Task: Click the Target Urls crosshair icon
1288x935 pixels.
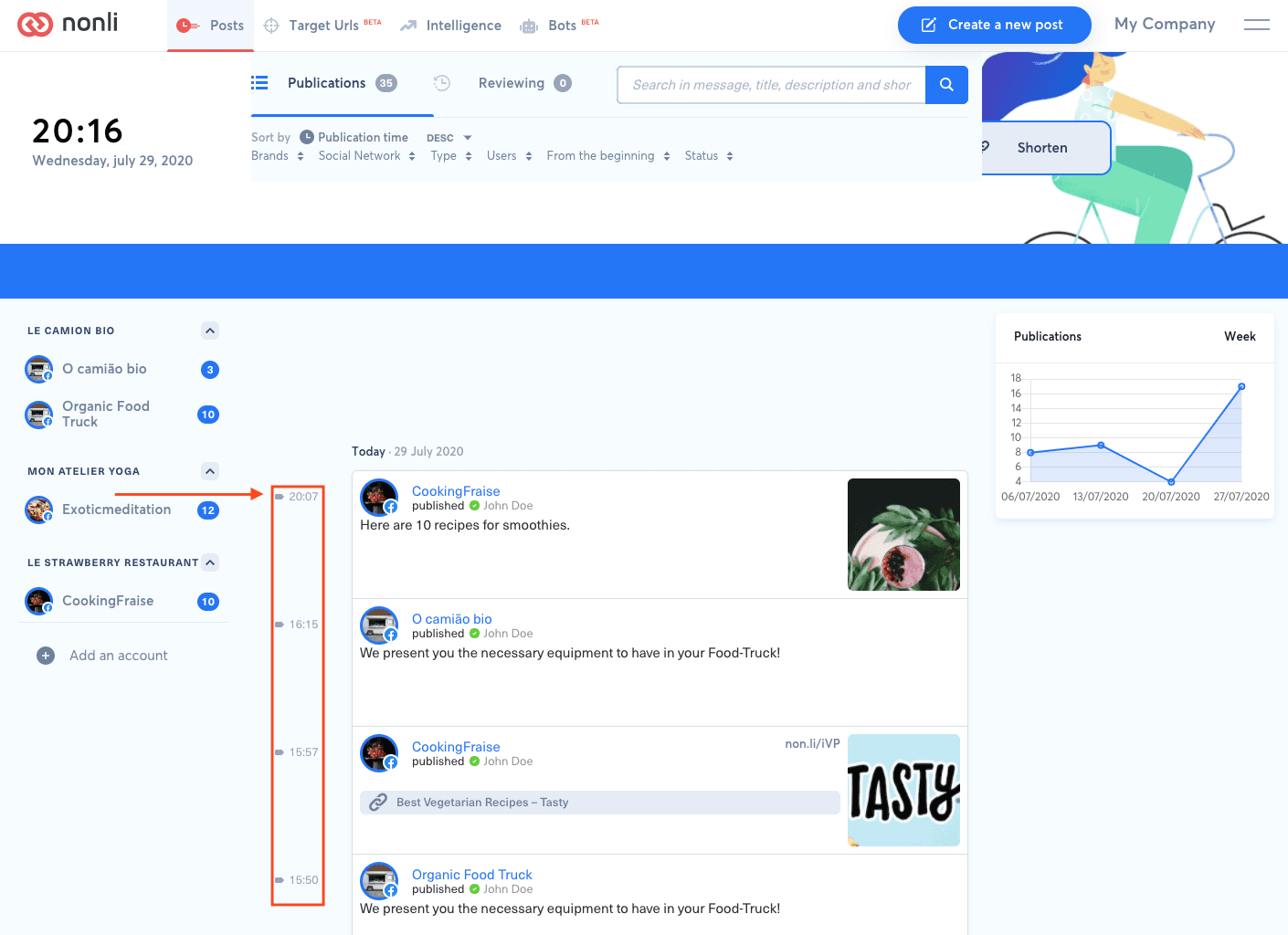Action: coord(271,26)
